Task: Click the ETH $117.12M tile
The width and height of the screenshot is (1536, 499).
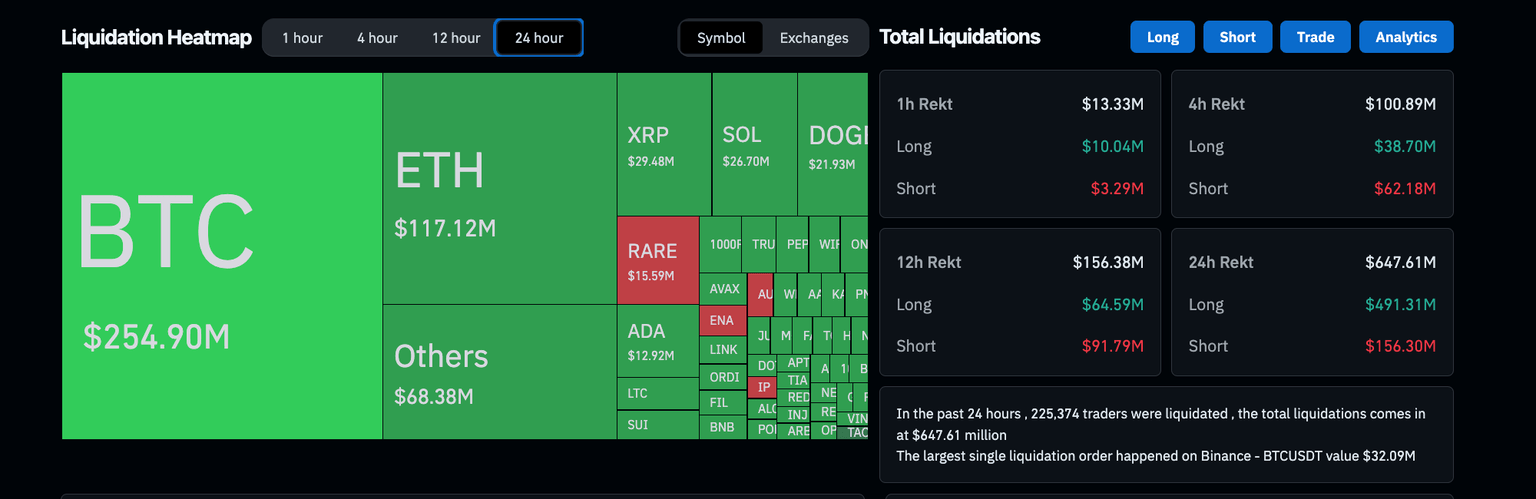Action: pos(499,189)
